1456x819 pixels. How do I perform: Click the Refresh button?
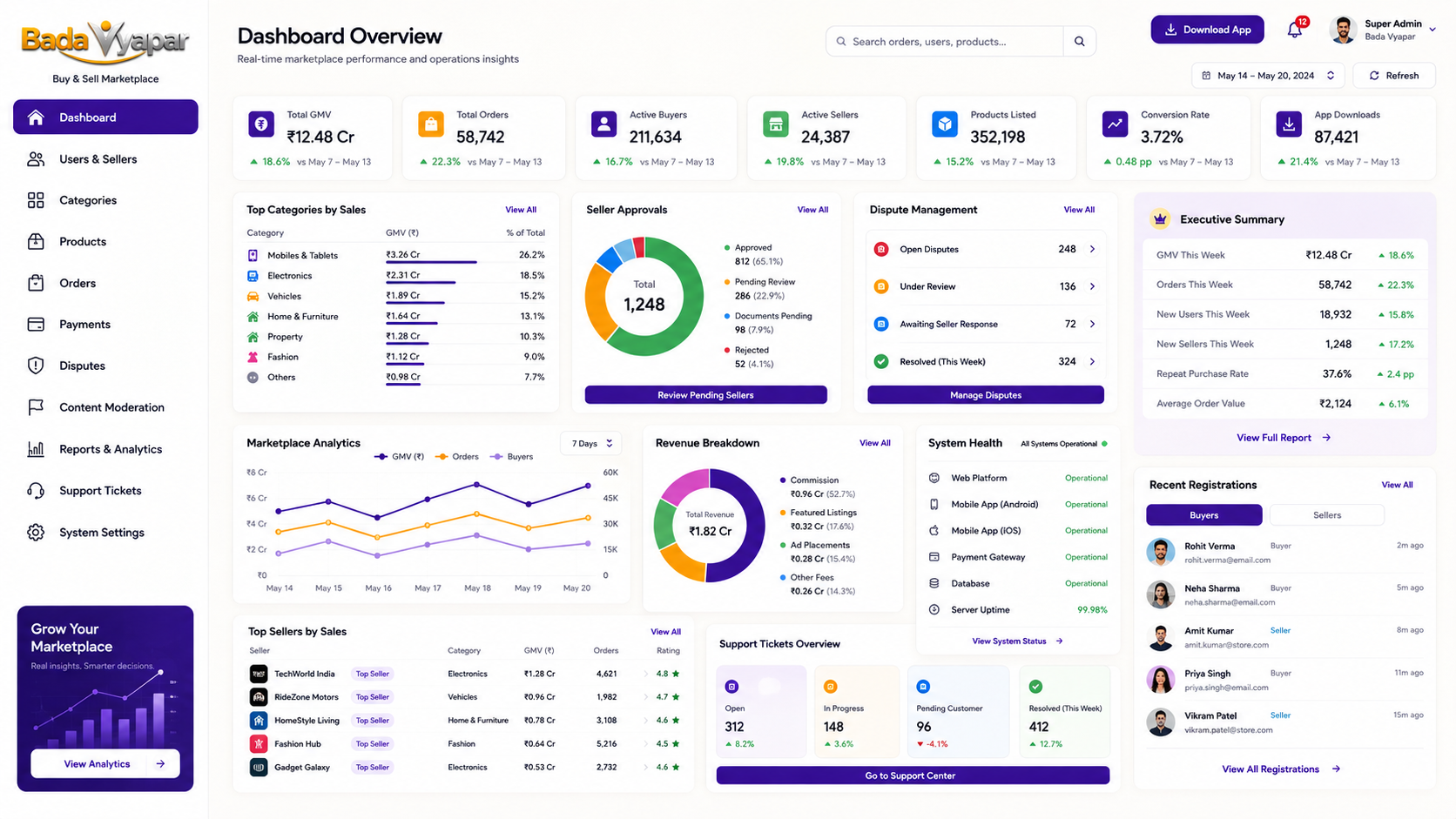(x=1394, y=76)
